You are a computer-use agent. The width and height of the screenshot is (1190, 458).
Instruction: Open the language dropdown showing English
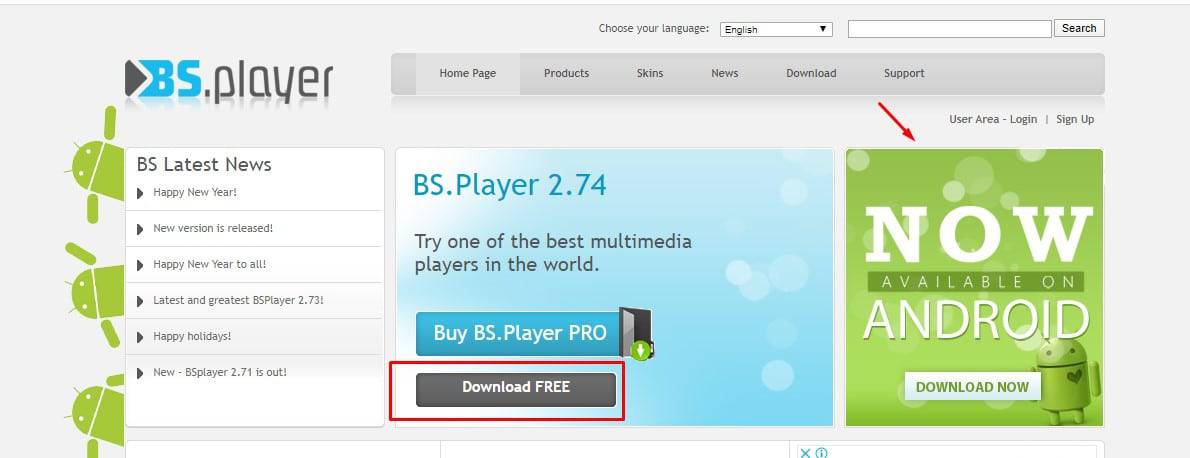click(776, 30)
